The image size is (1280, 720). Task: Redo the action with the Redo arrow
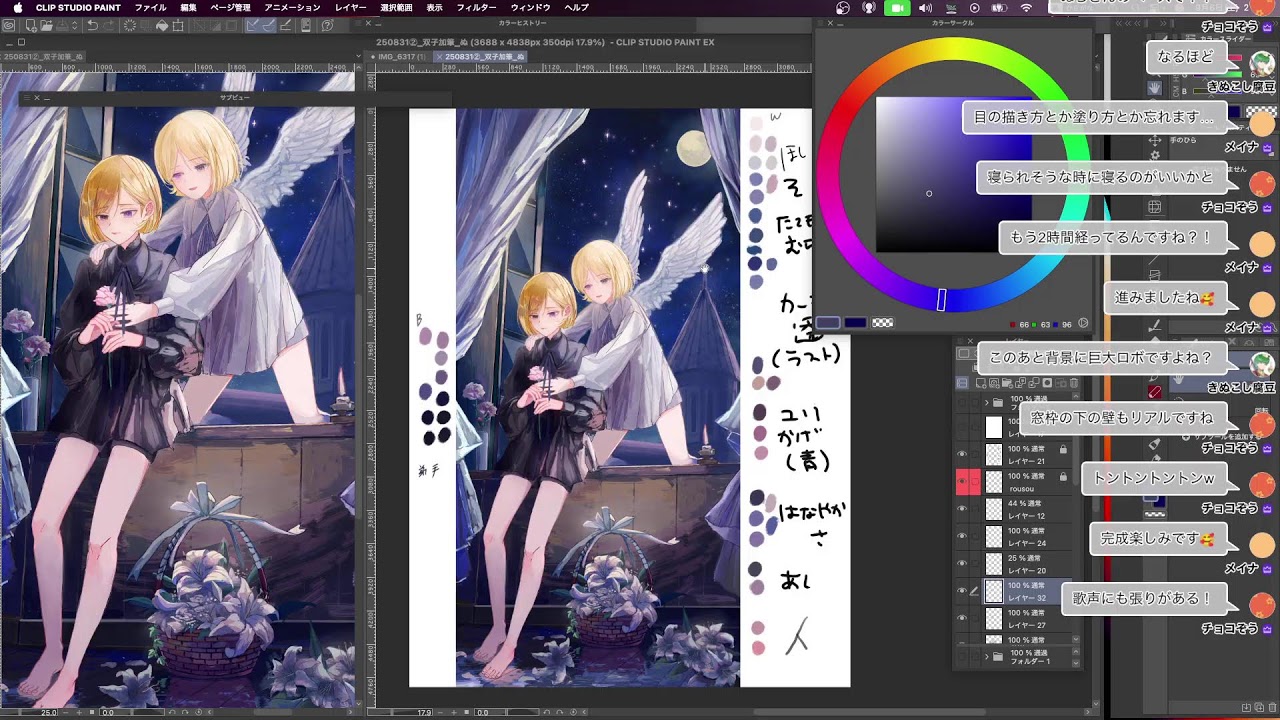pos(109,25)
